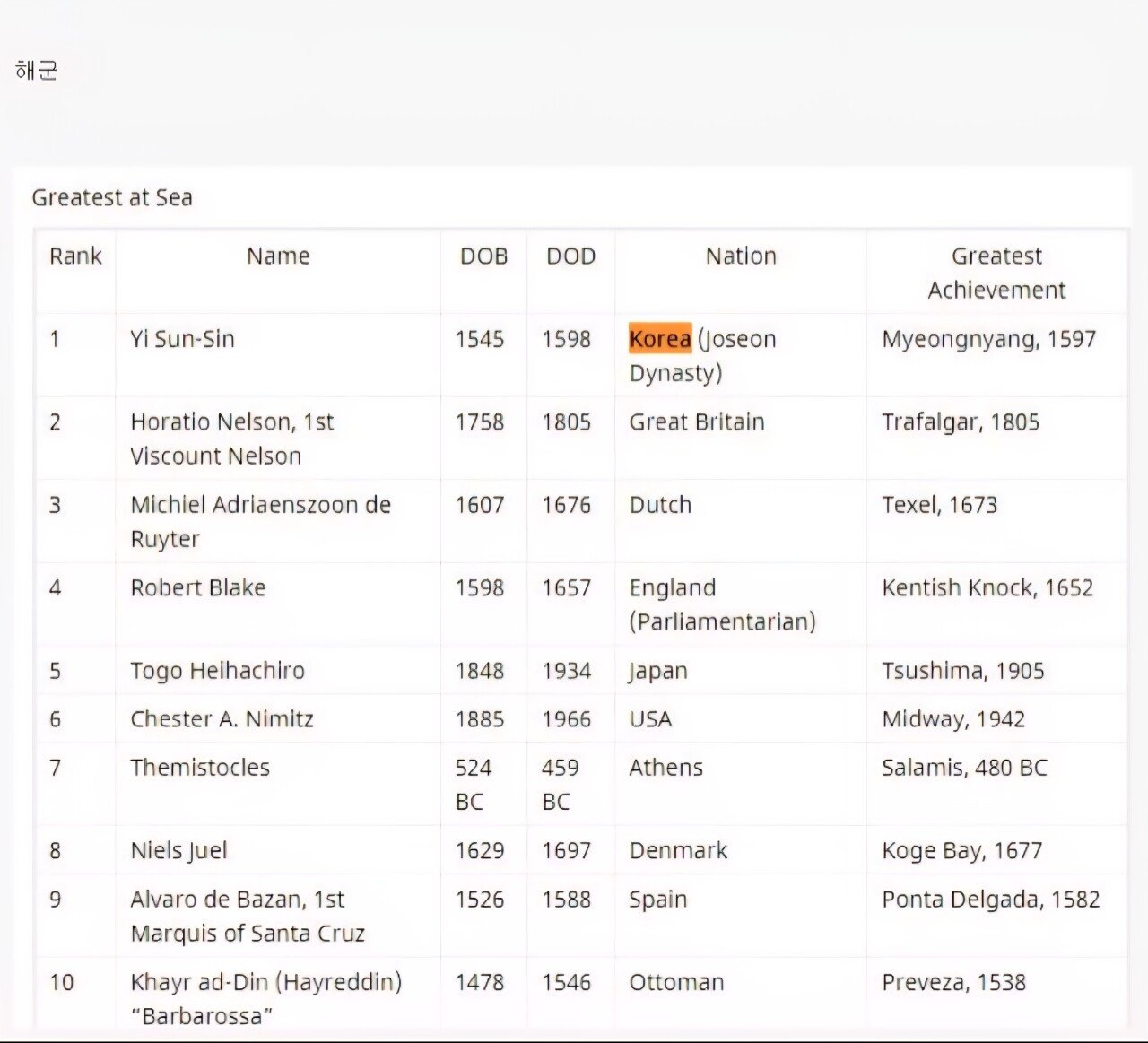
Task: Click the Greatest Achievement column header
Action: tap(996, 273)
